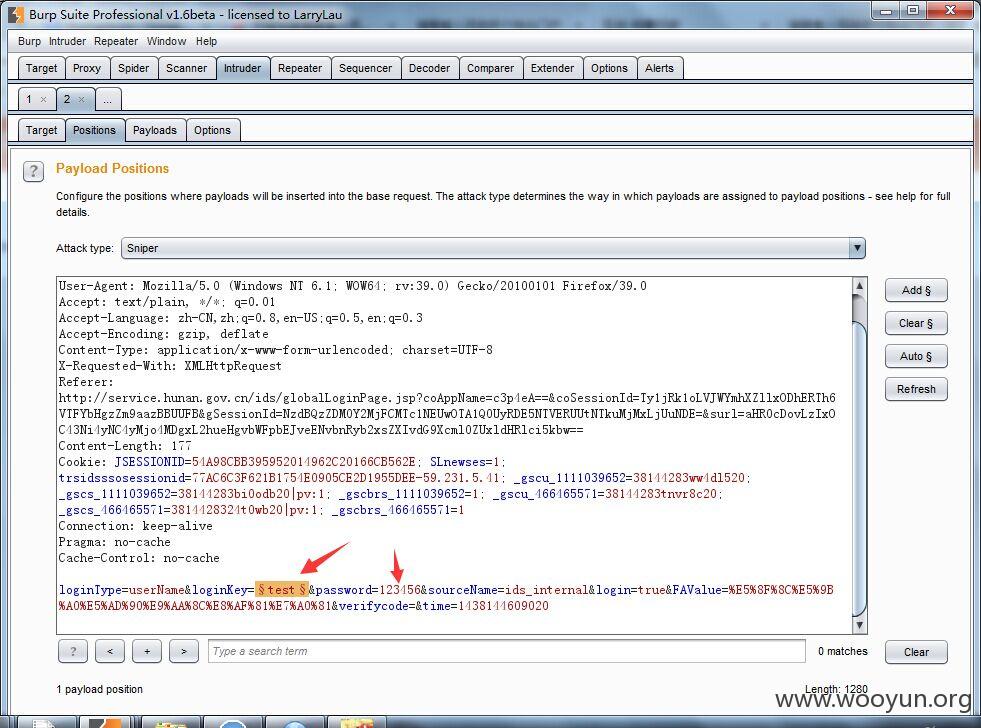Click the Auto § button
Image resolution: width=981 pixels, height=728 pixels.
[x=916, y=356]
